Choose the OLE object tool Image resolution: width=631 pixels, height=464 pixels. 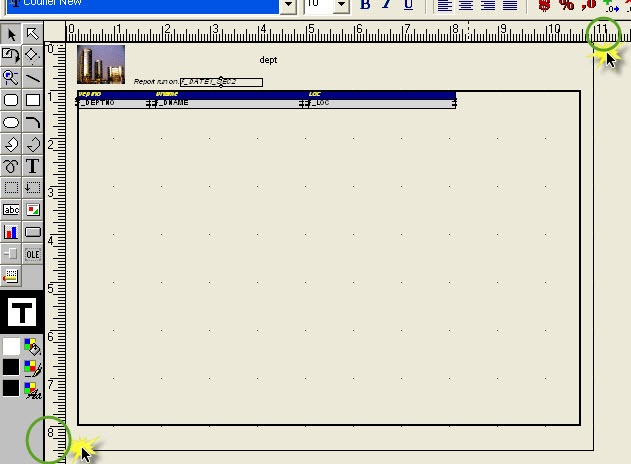pyautogui.click(x=33, y=254)
